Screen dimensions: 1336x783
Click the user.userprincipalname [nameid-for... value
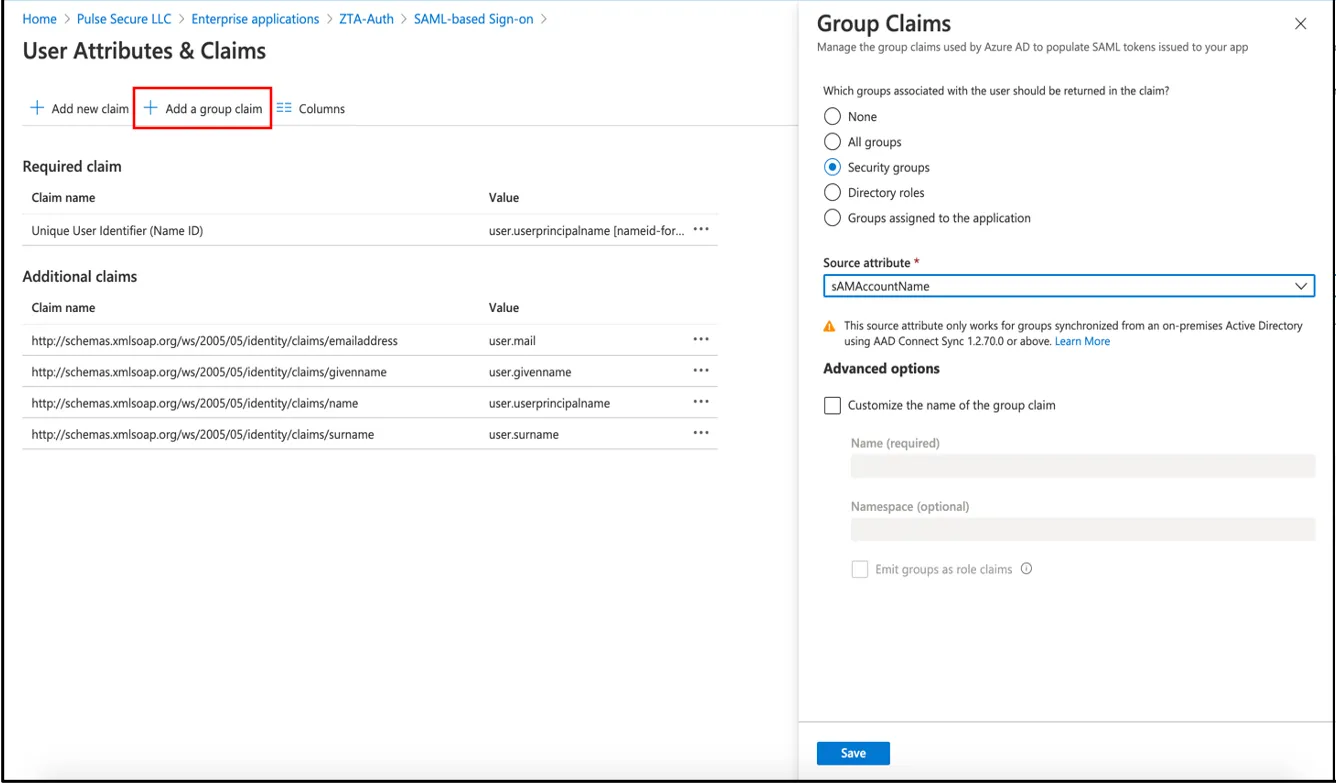pos(587,231)
